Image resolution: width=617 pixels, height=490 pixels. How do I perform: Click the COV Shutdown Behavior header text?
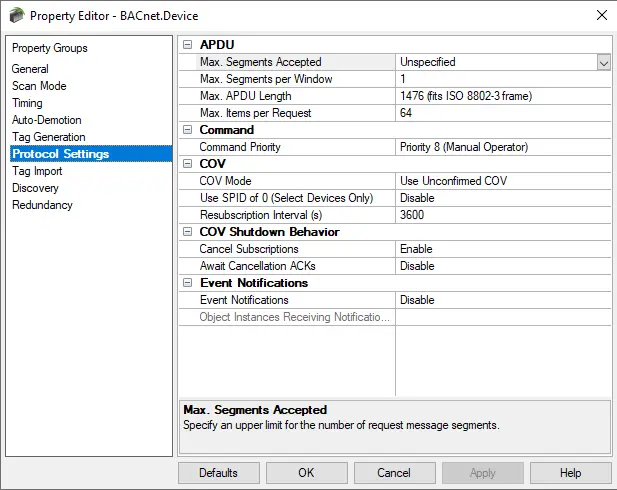[270, 232]
